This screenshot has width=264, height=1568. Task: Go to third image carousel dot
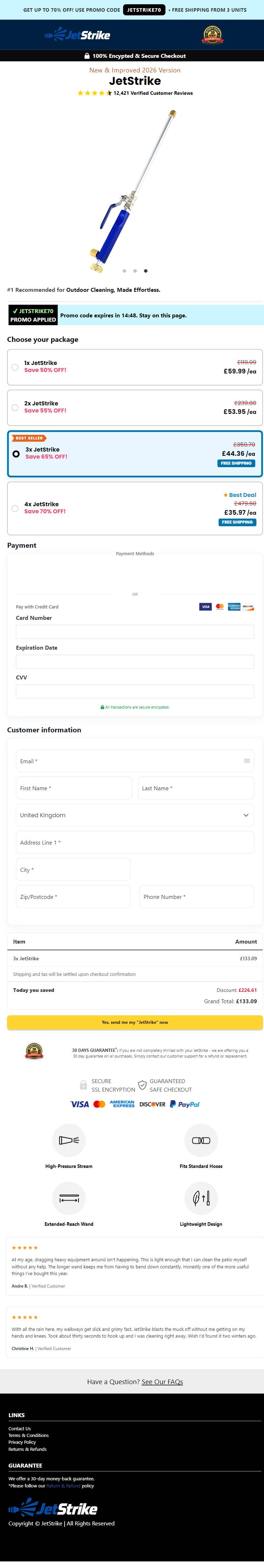pyautogui.click(x=145, y=271)
